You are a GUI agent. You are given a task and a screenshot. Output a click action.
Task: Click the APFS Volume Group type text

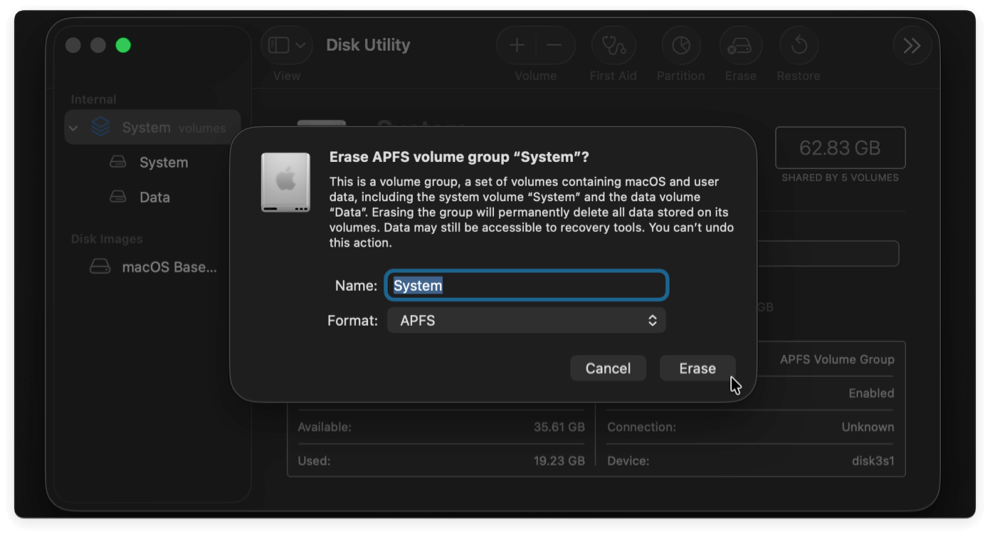837,359
